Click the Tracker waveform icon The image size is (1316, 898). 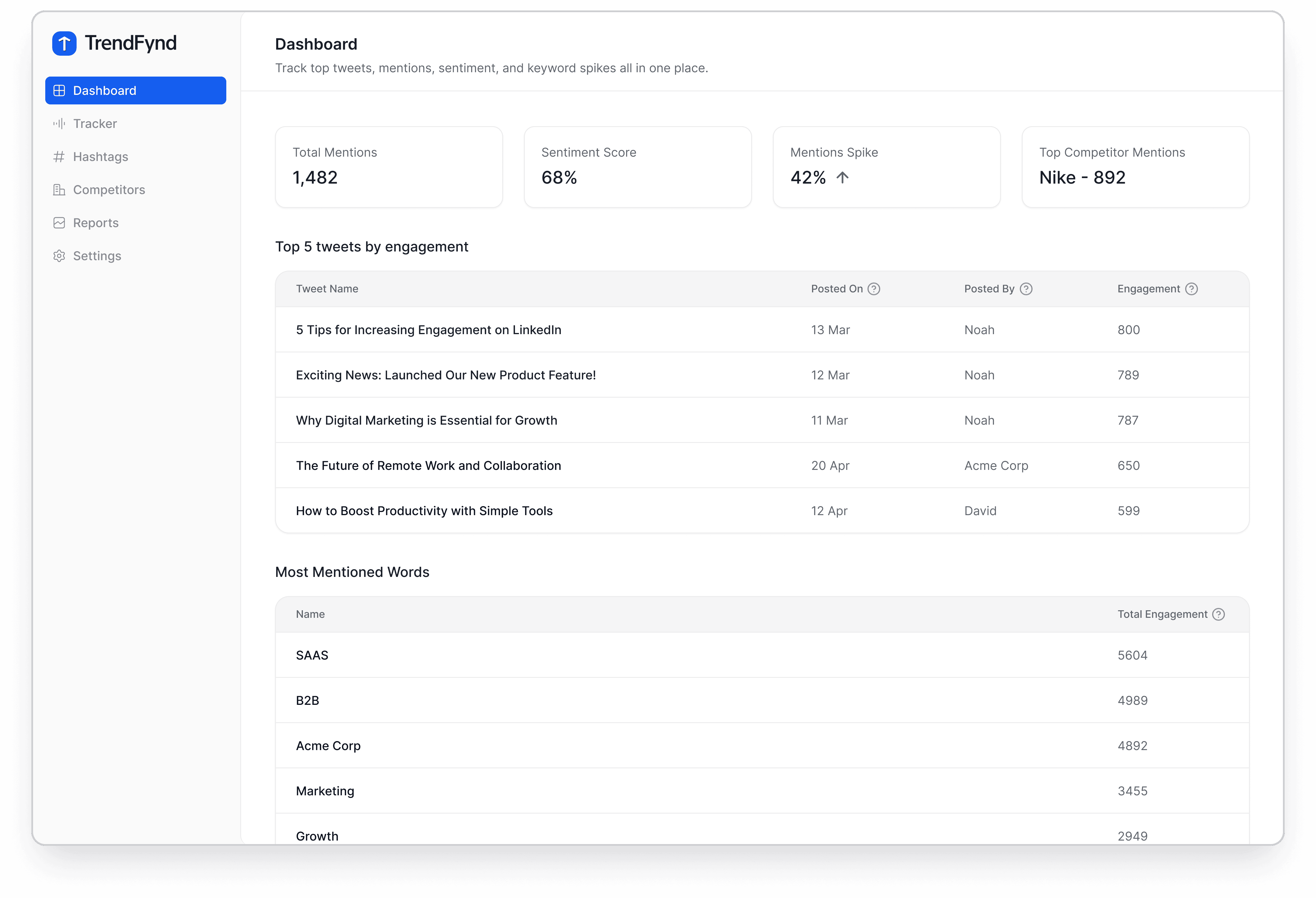pos(59,124)
